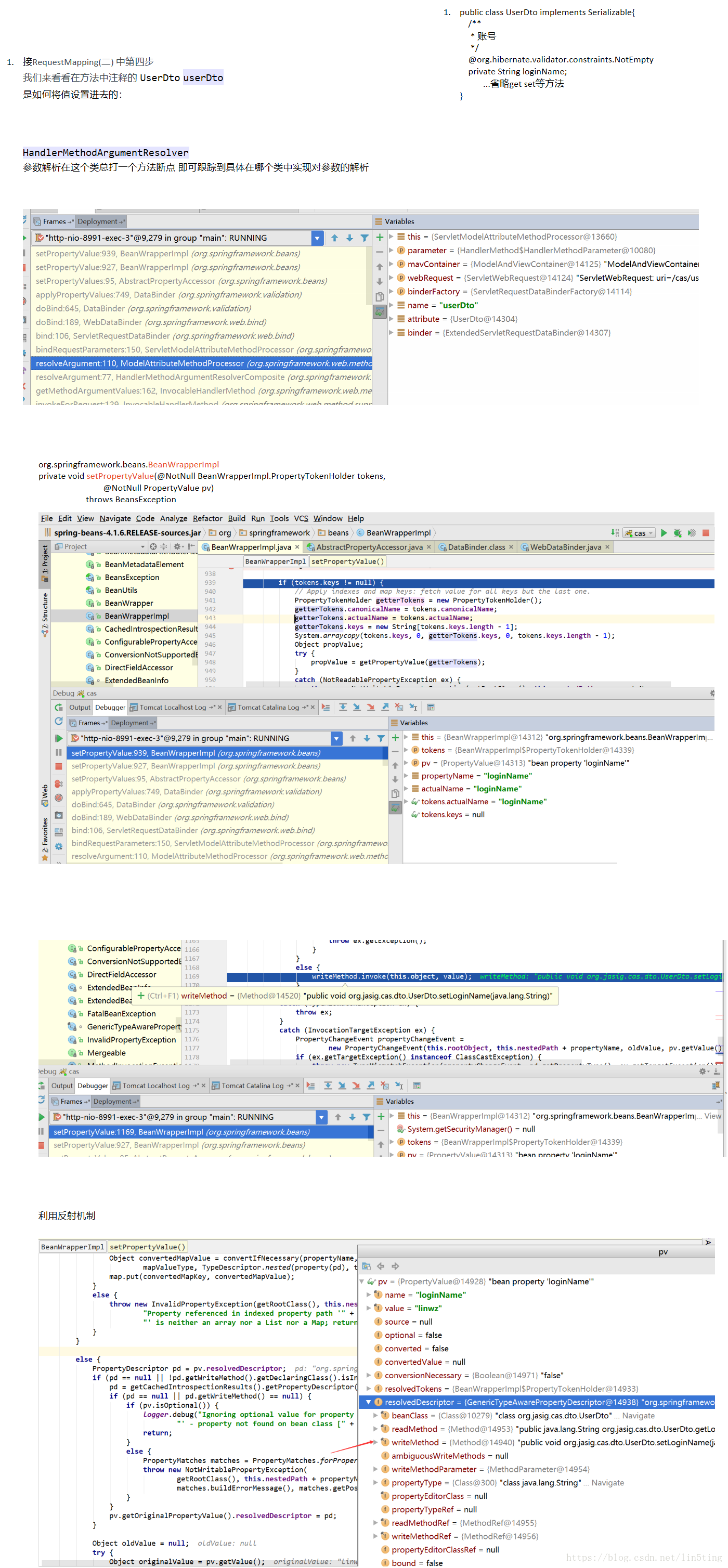728x1568 pixels.
Task: Click Navigate link next to propertyType value
Action: (x=607, y=1482)
